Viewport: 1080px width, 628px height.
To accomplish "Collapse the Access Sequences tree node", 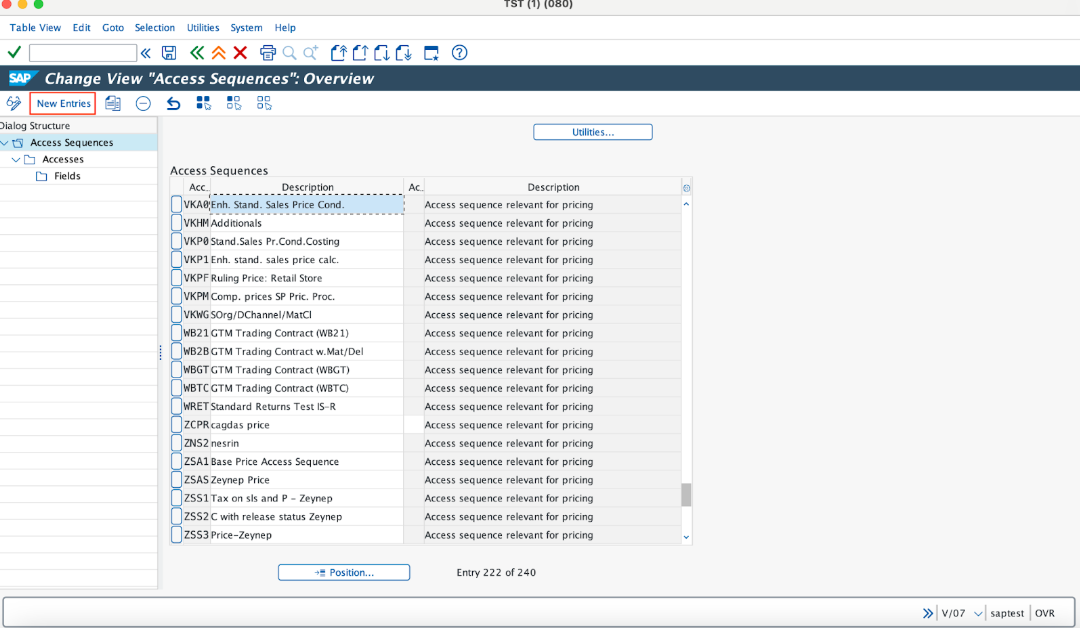I will pyautogui.click(x=5, y=143).
